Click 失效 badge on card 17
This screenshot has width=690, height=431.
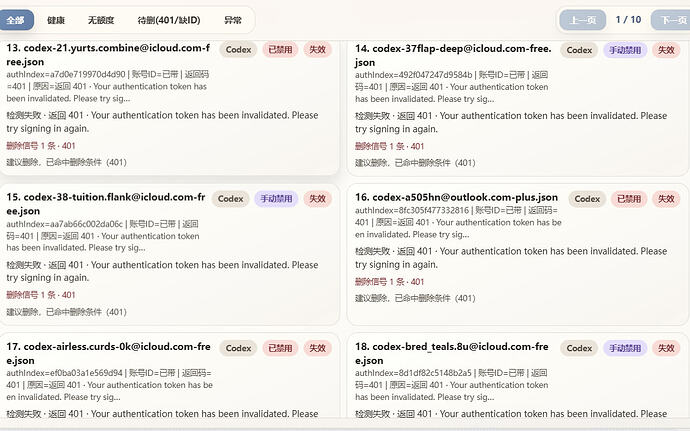[317, 348]
